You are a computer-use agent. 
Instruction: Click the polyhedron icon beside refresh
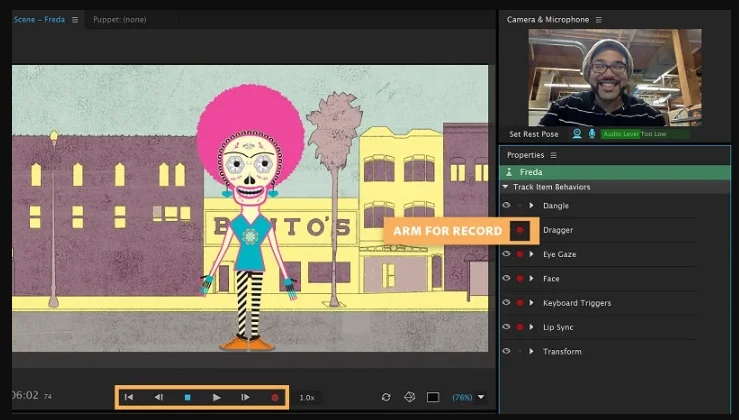click(x=410, y=397)
